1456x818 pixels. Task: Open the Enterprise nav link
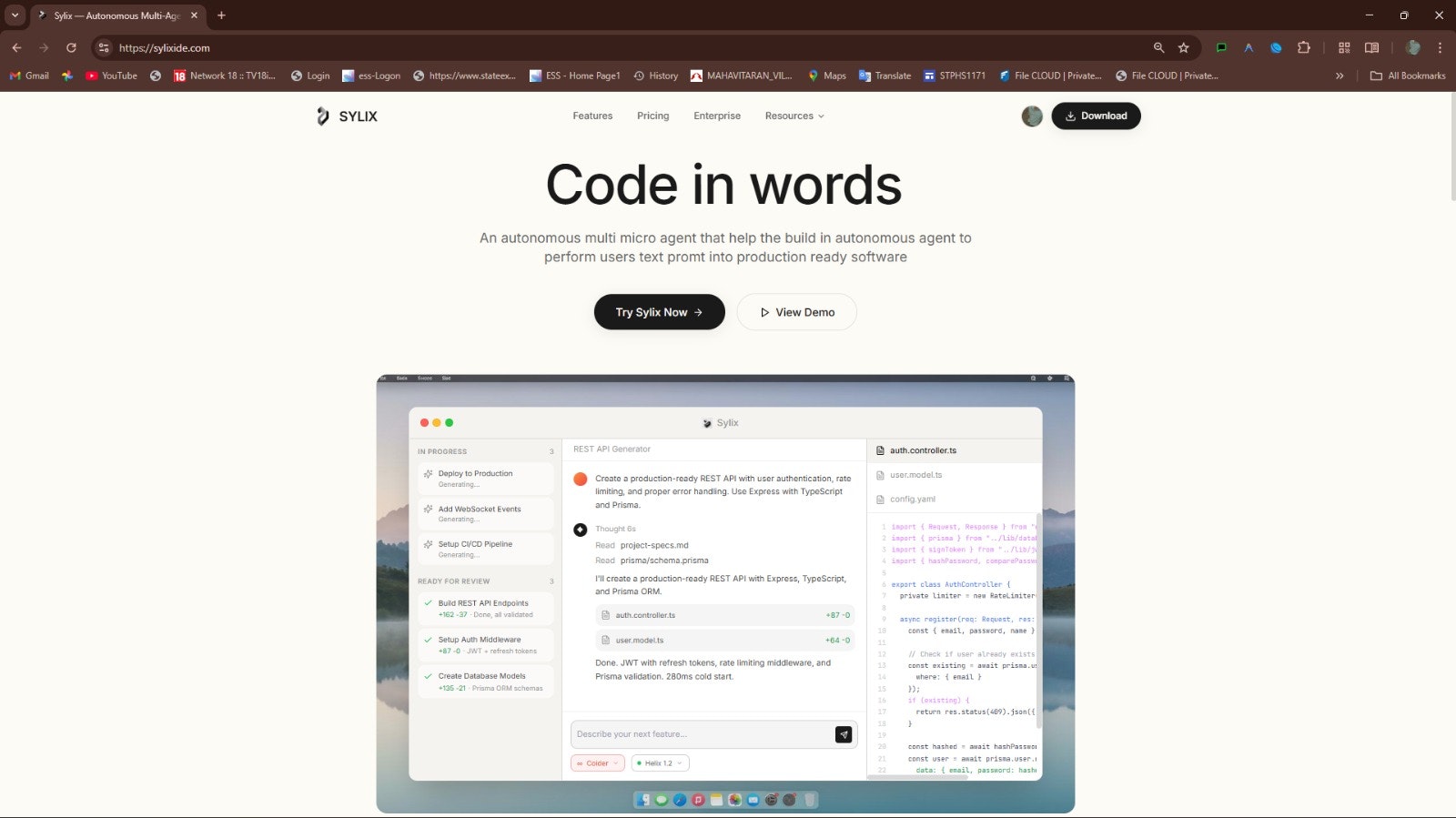point(717,116)
